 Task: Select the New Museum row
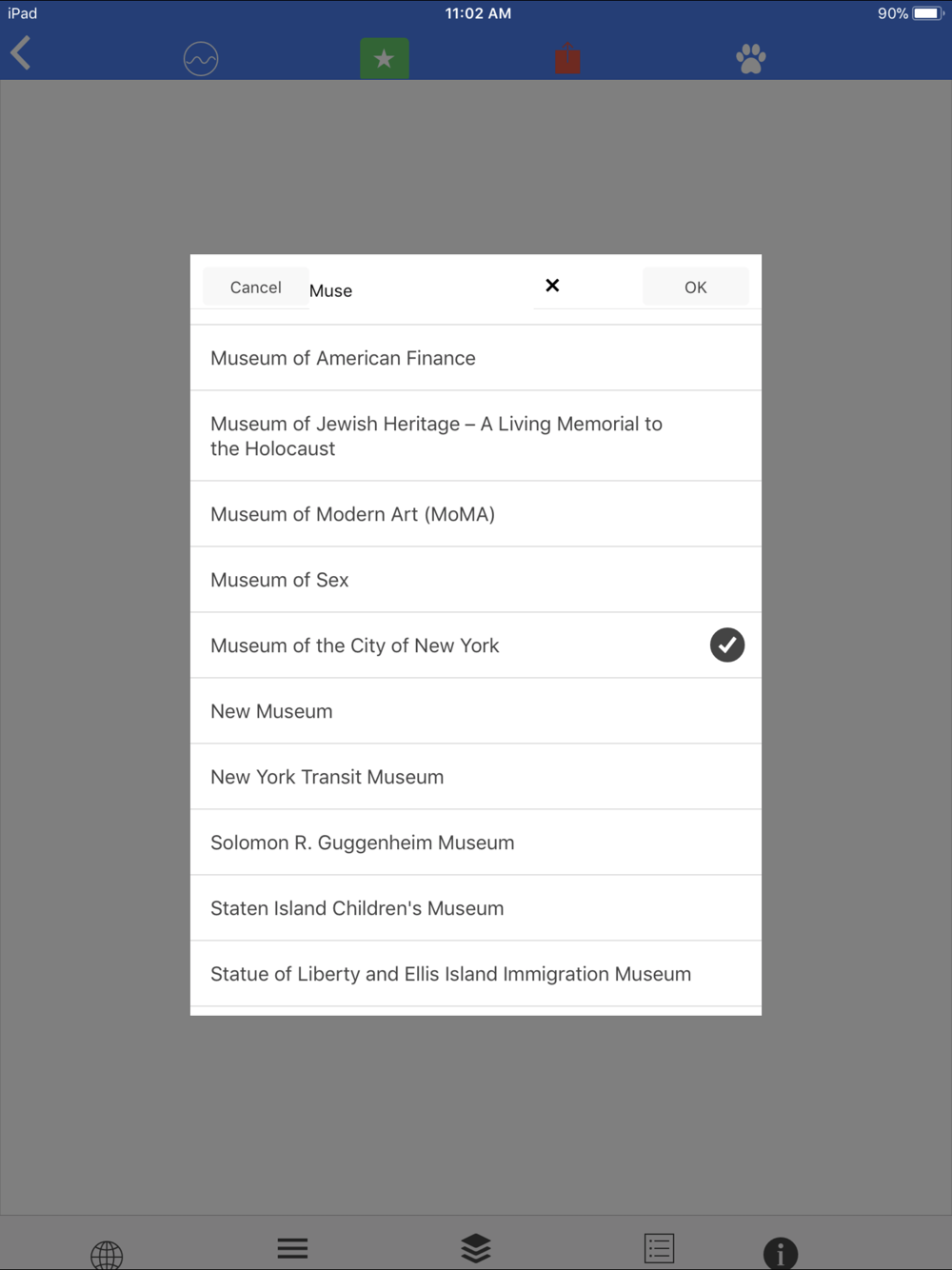pos(476,711)
